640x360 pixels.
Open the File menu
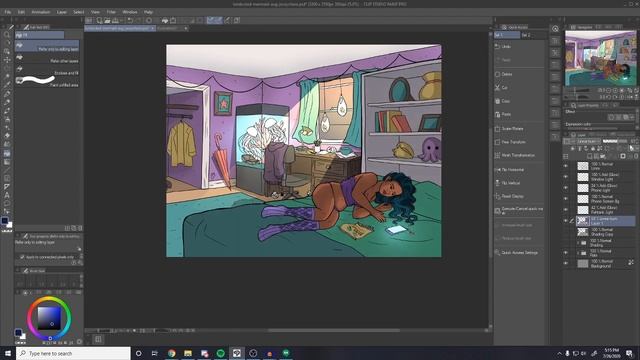coord(8,12)
